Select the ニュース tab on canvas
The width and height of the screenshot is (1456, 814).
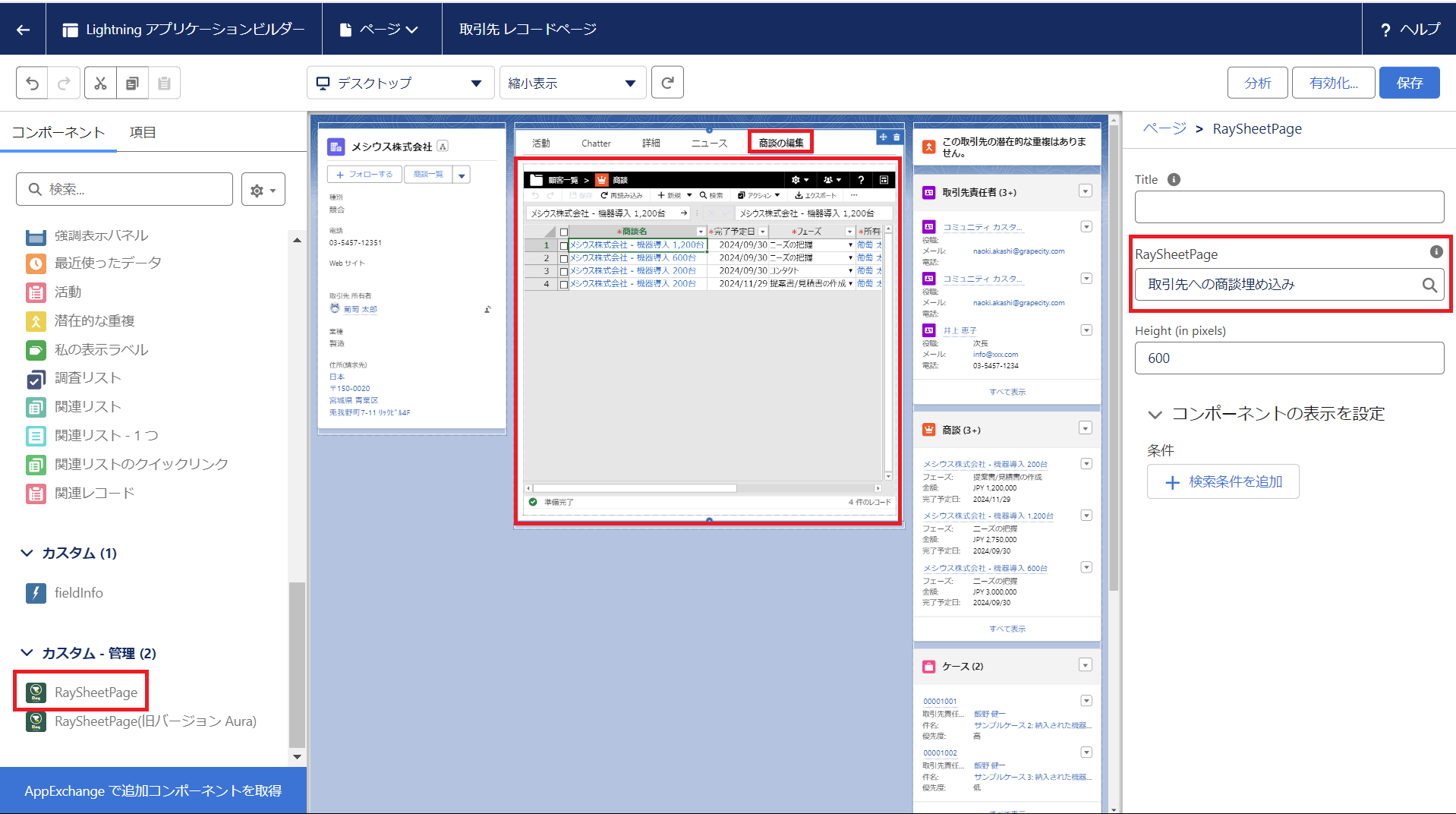tap(709, 143)
